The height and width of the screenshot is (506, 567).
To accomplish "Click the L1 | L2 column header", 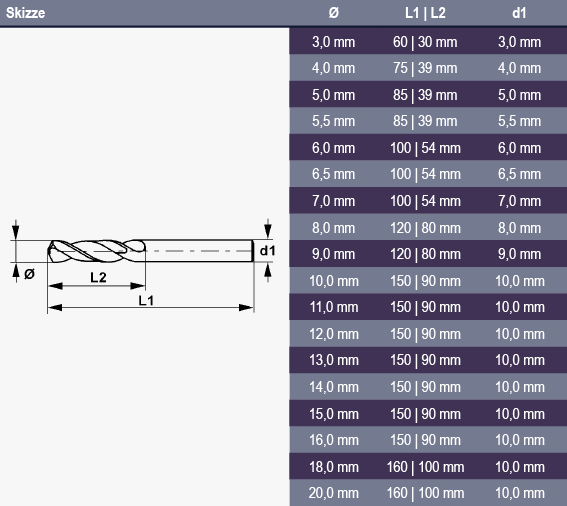I will (425, 13).
